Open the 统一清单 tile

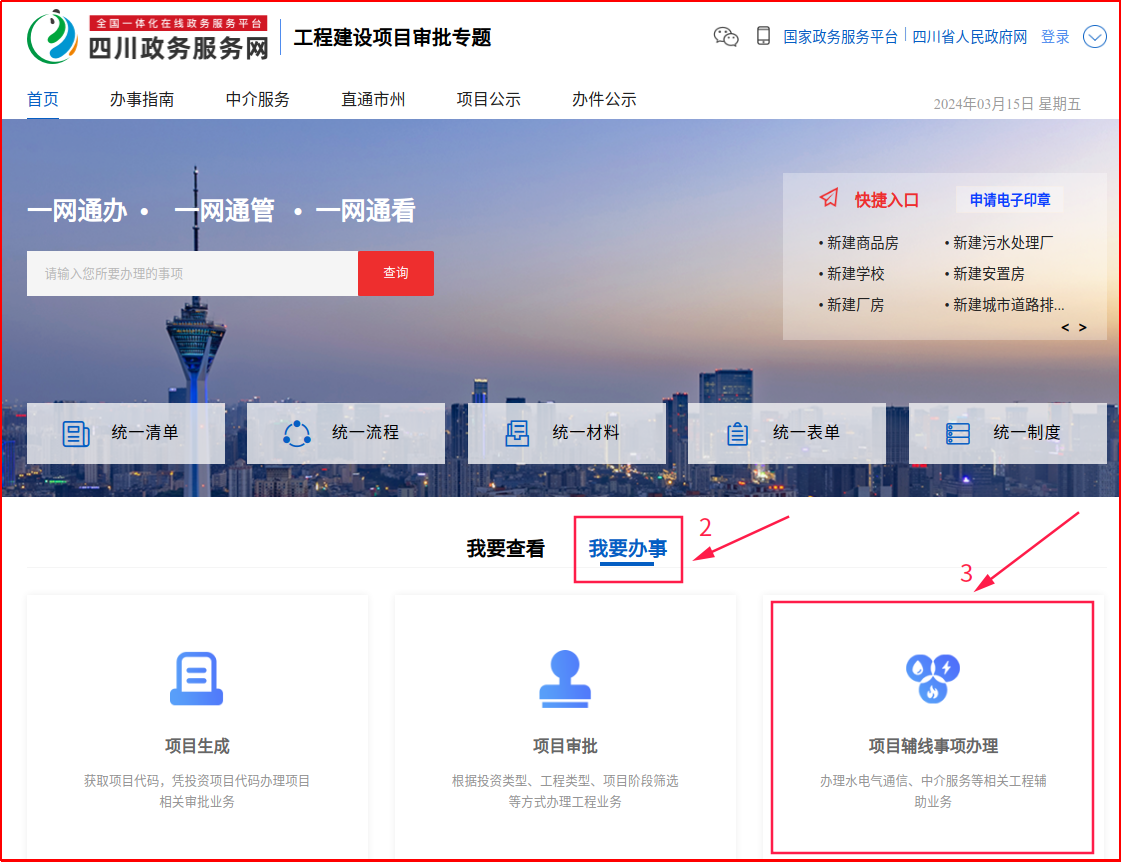125,433
